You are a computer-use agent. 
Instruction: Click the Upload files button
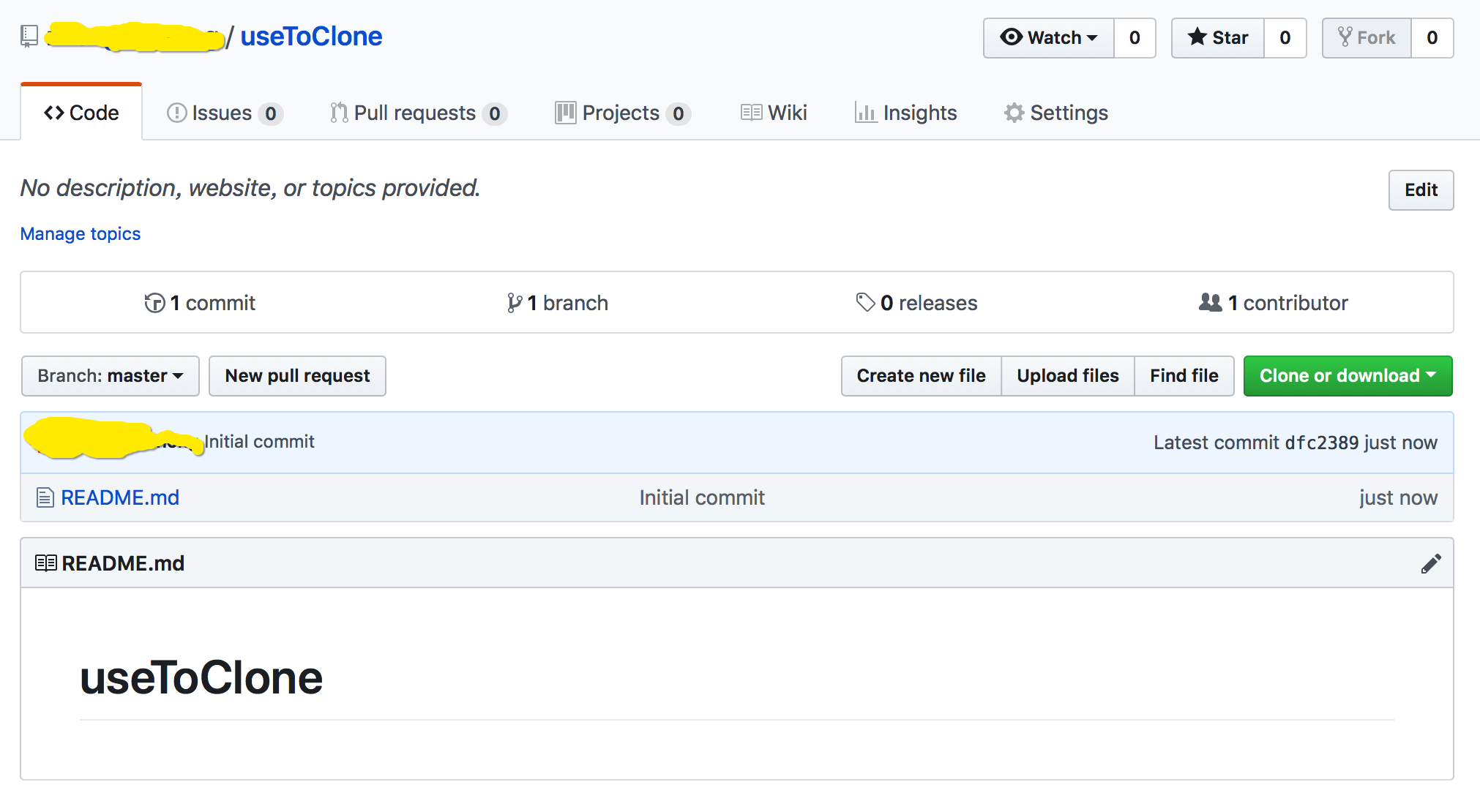point(1067,376)
